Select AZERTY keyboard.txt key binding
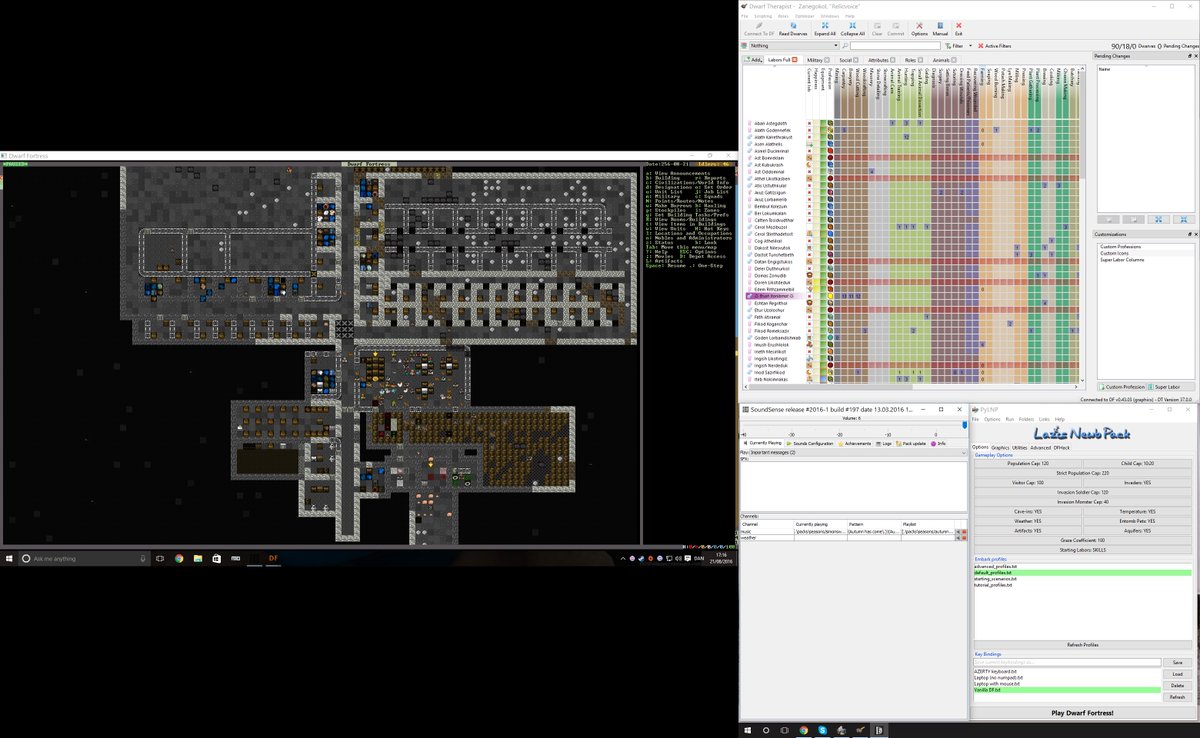The width and height of the screenshot is (1200, 738). click(x=1067, y=671)
